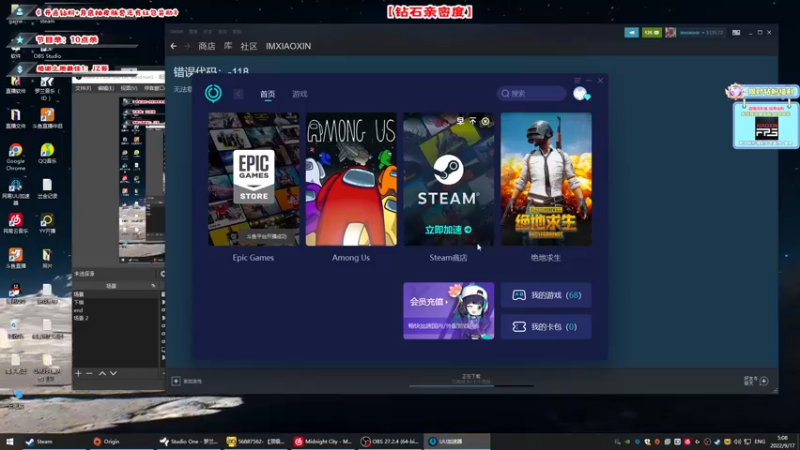Open 我的游戏 (68) list
Image resolution: width=800 pixels, height=450 pixels.
coord(546,295)
